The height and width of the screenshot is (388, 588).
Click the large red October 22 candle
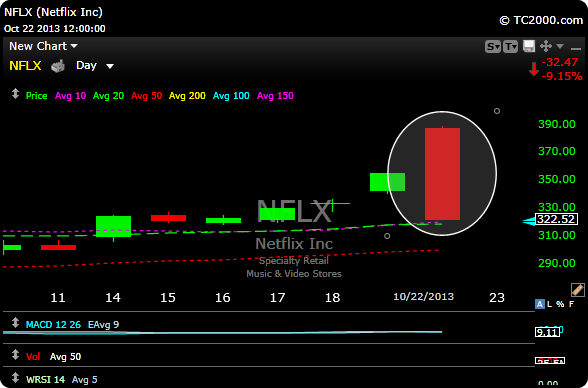pos(442,174)
